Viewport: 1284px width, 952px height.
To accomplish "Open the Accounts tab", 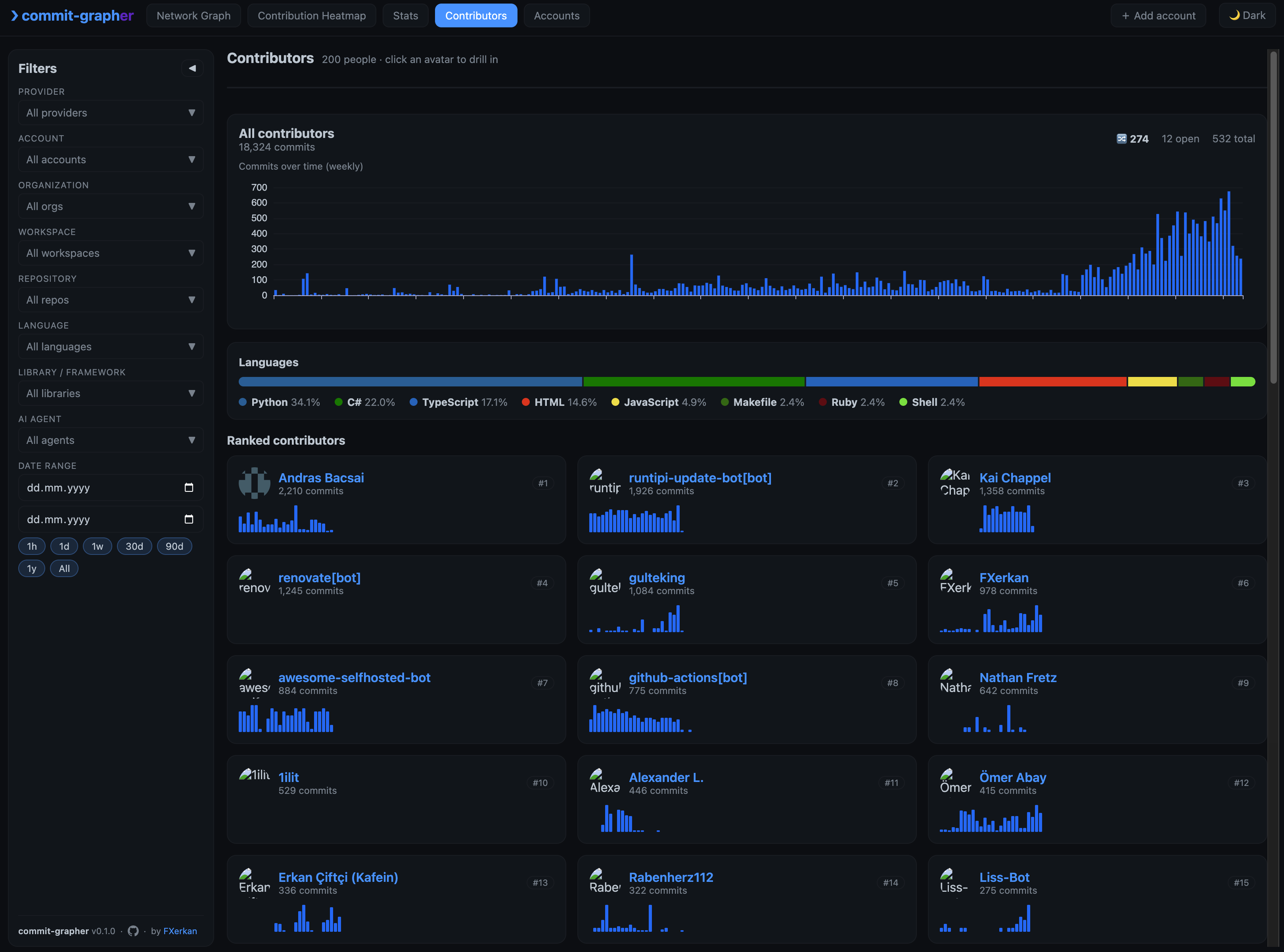I will (x=556, y=15).
